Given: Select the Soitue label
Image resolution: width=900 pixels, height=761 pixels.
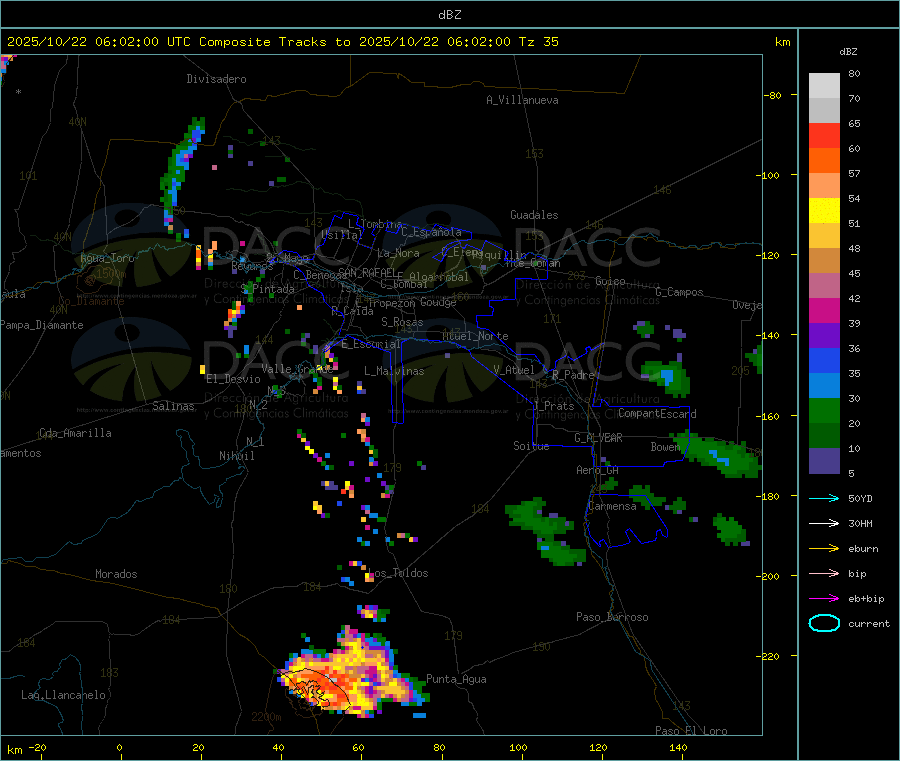Looking at the screenshot, I should tap(531, 446).
